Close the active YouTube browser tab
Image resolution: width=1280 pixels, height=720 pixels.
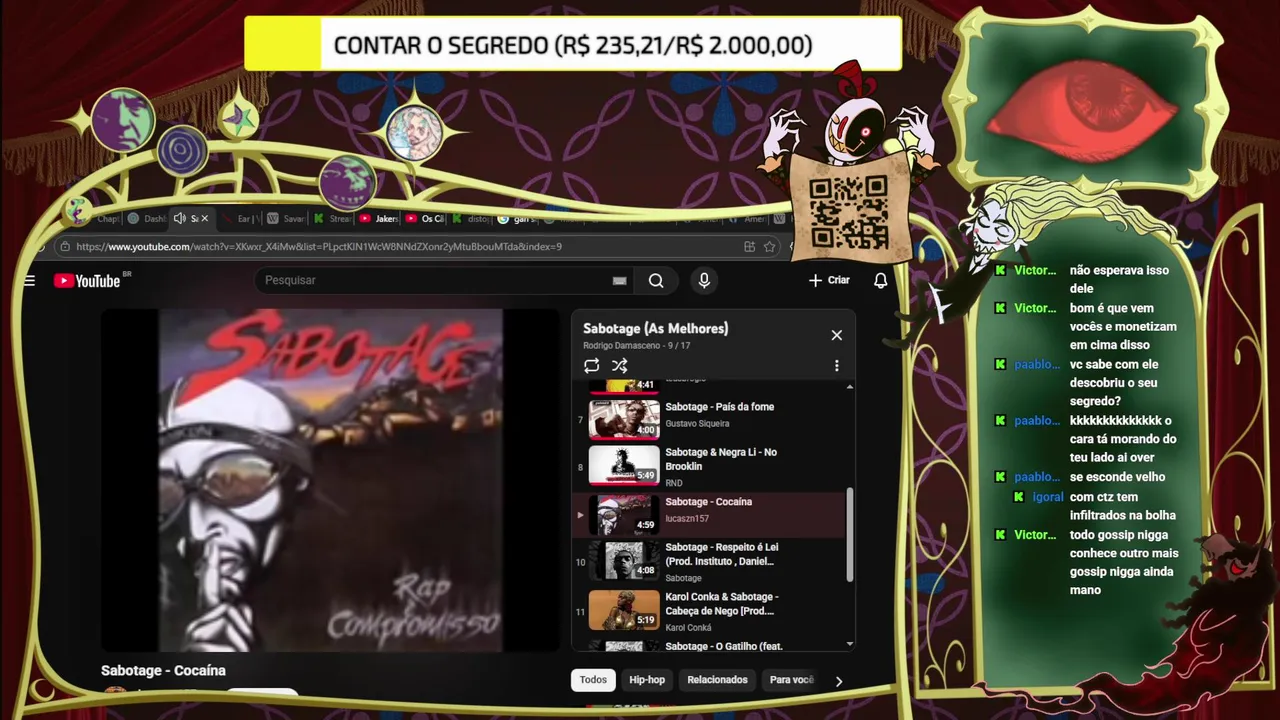click(205, 218)
